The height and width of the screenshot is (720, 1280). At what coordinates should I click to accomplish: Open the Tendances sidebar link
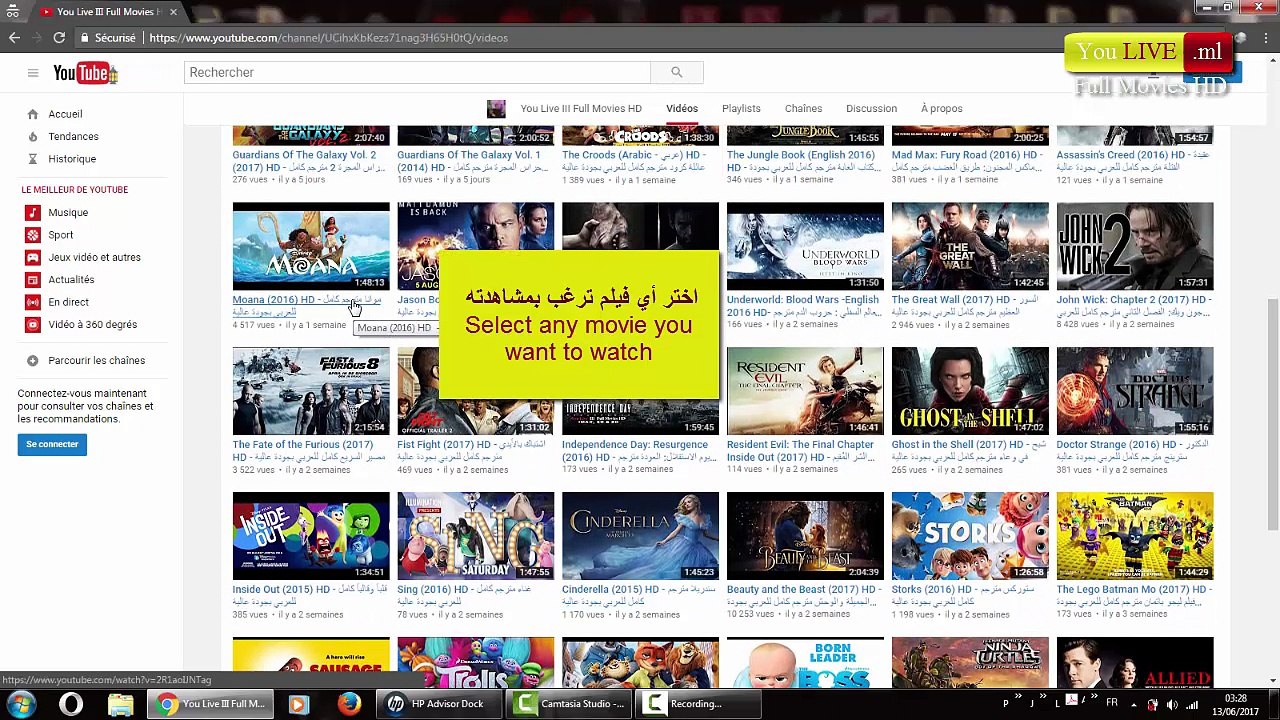point(73,136)
